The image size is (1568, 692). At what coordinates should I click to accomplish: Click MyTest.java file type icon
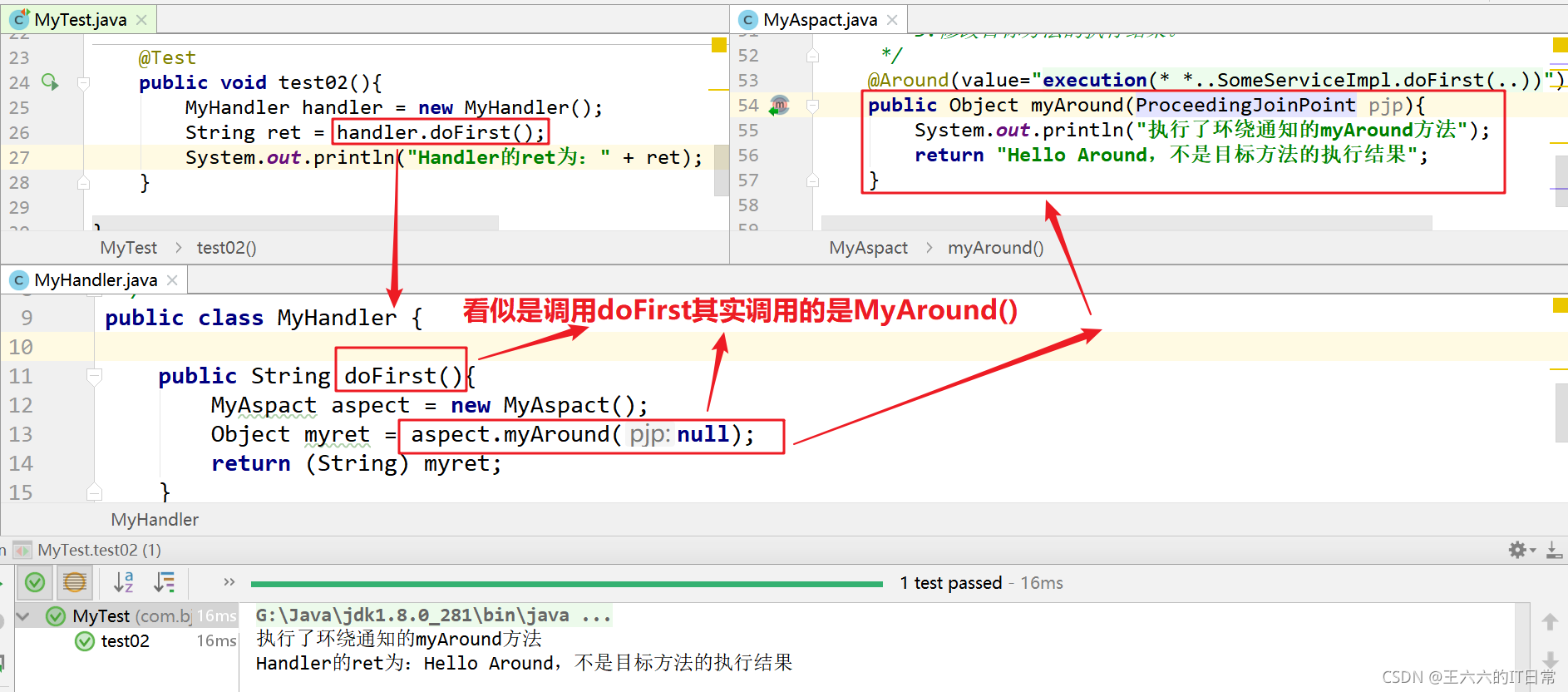[x=19, y=19]
